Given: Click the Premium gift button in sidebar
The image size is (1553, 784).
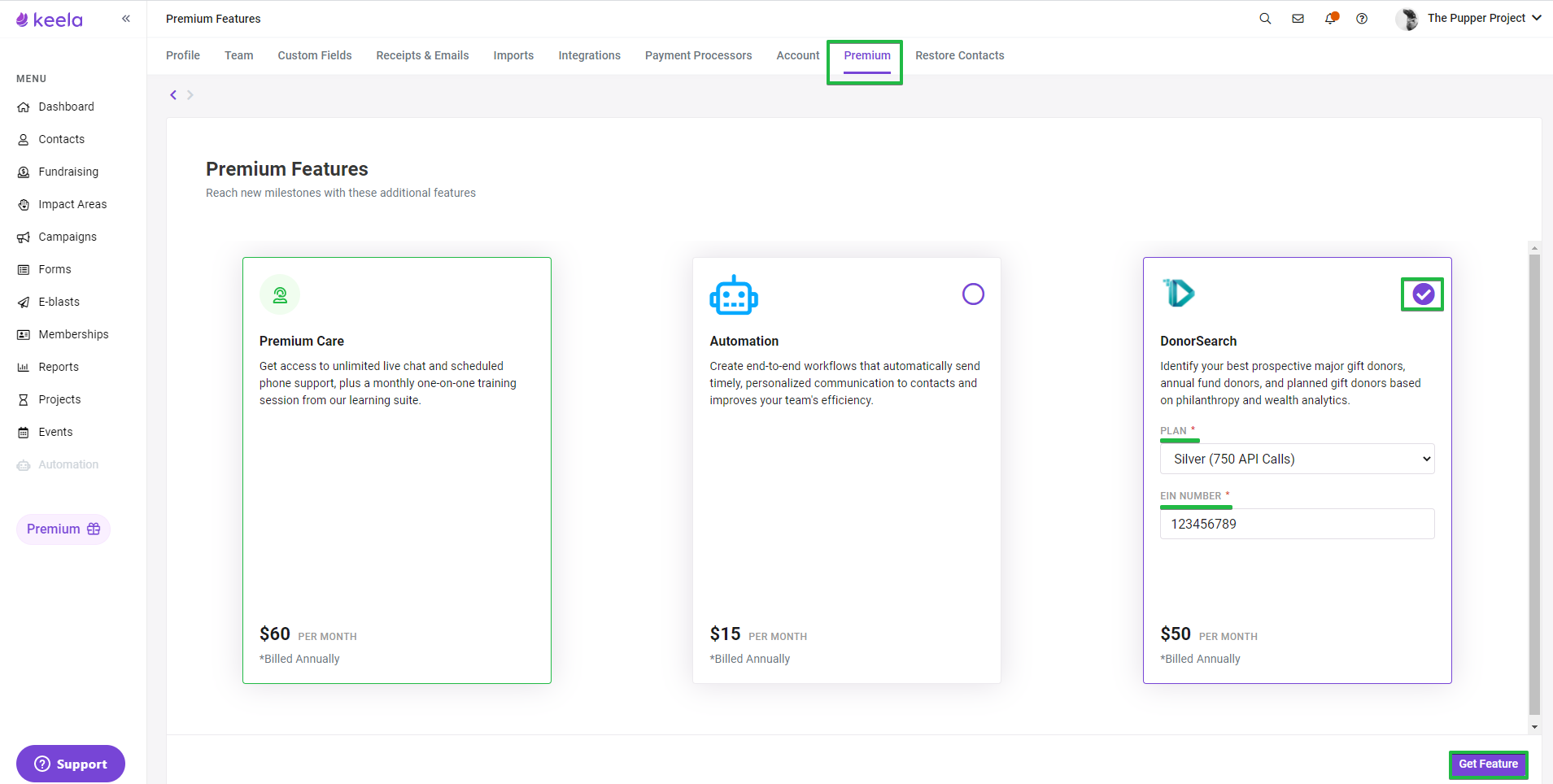Looking at the screenshot, I should (x=63, y=529).
